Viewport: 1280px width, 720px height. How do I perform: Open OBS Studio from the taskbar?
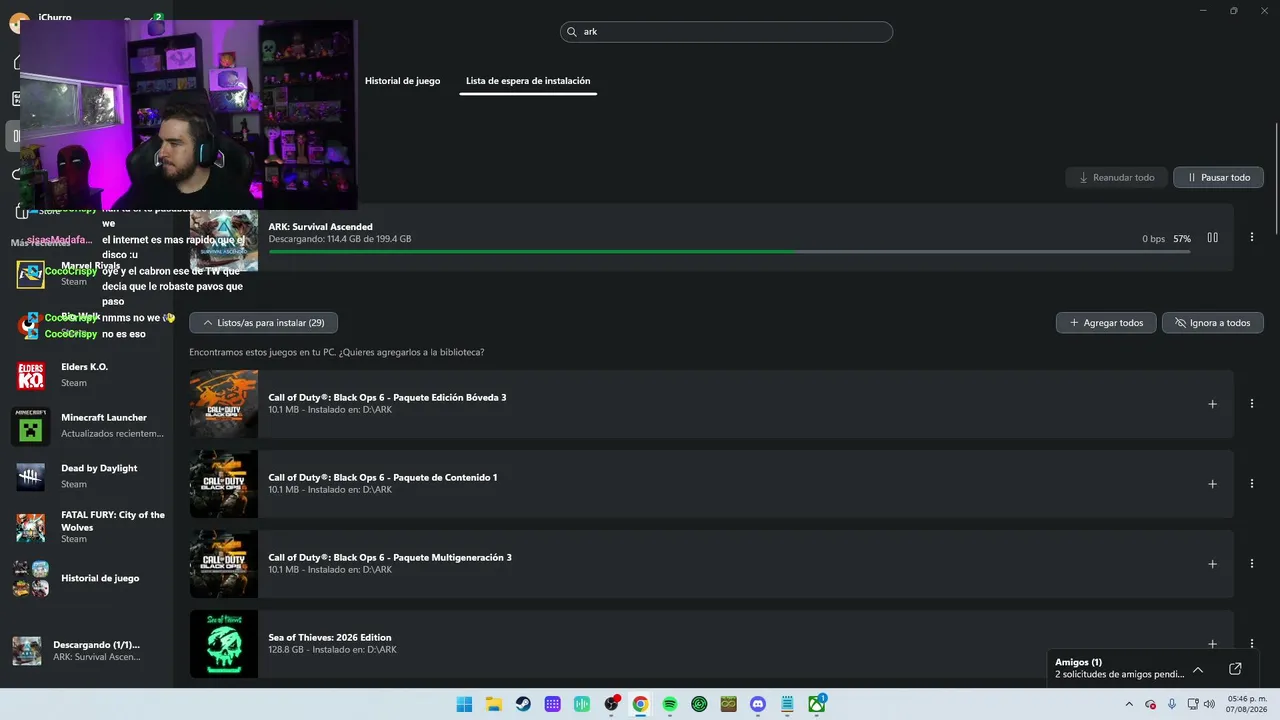(611, 704)
